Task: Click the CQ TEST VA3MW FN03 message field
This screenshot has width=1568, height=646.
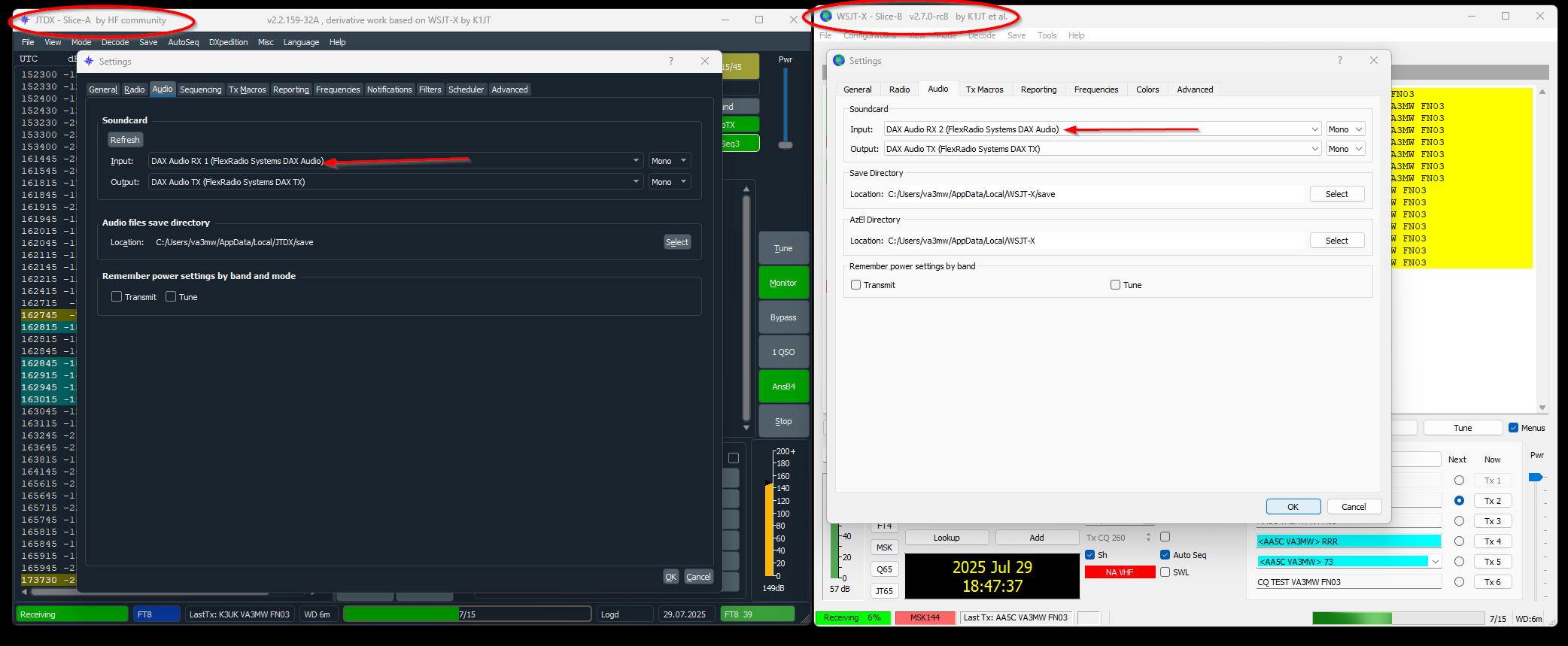Action: point(1348,582)
